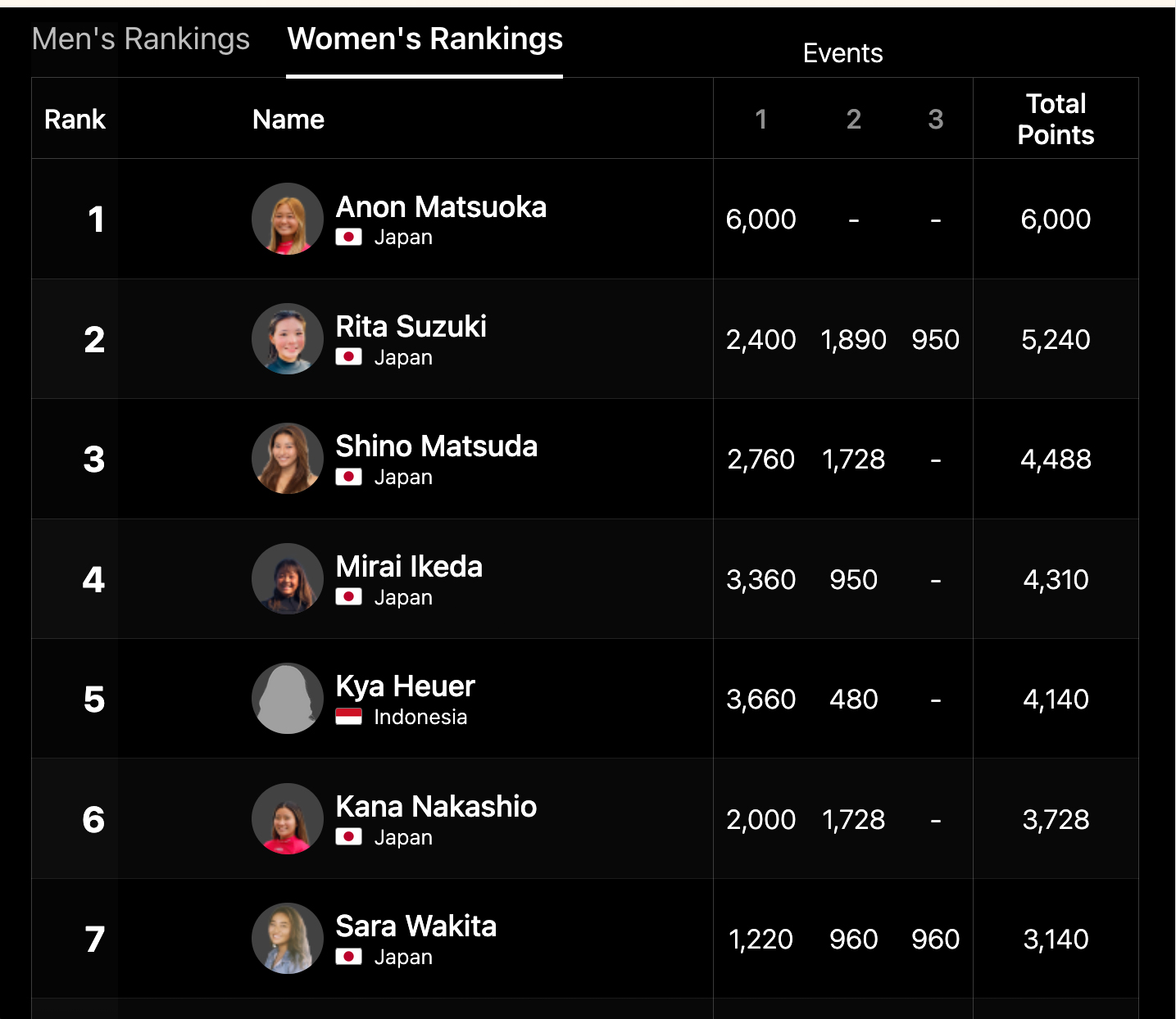Click Kya Heuer's placeholder silhouette avatar
This screenshot has height=1019, width=1176.
coord(288,699)
